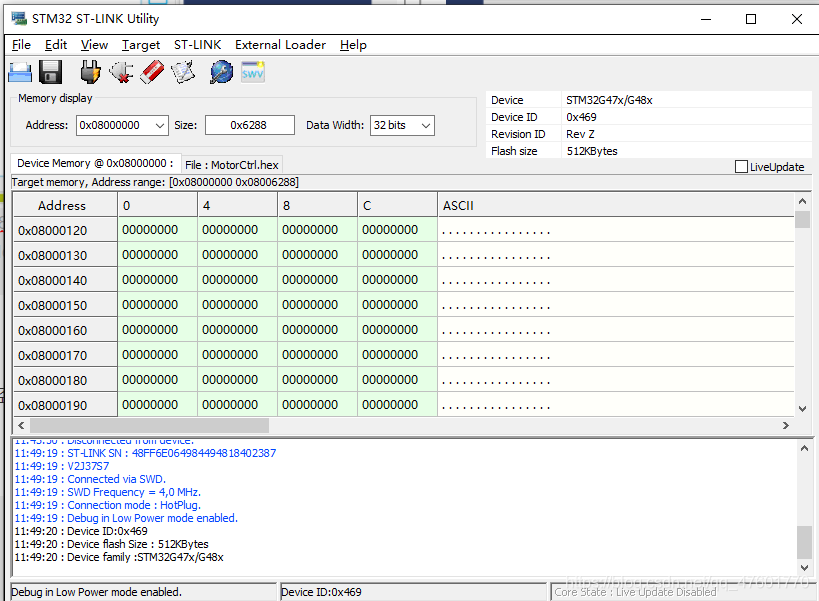Screen dimensions: 819x601
Task: Click the STM32 ST-LINK Utility title icon
Action: pos(19,19)
